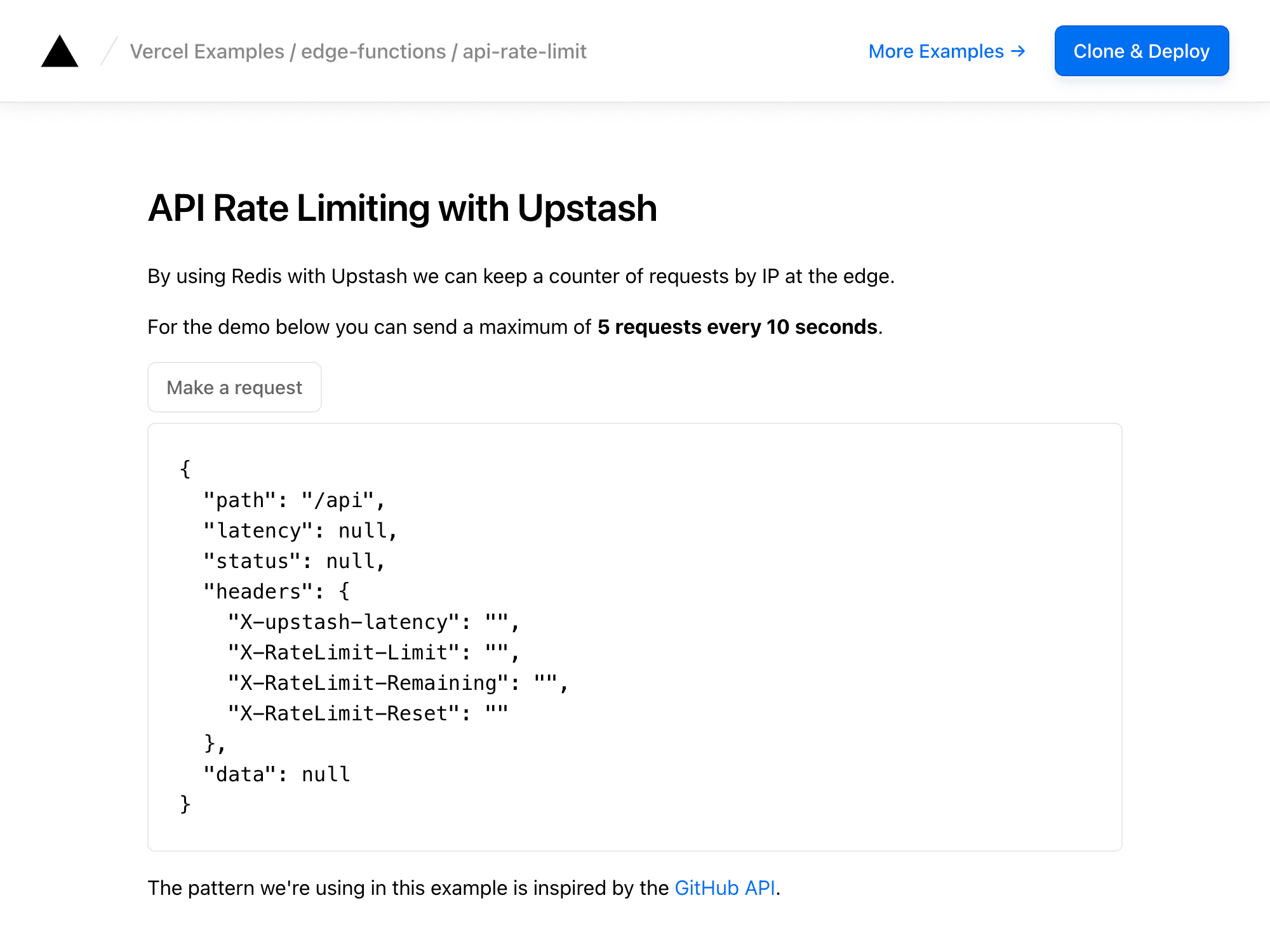Select the "data": null line
The height and width of the screenshot is (952, 1270).
click(276, 773)
